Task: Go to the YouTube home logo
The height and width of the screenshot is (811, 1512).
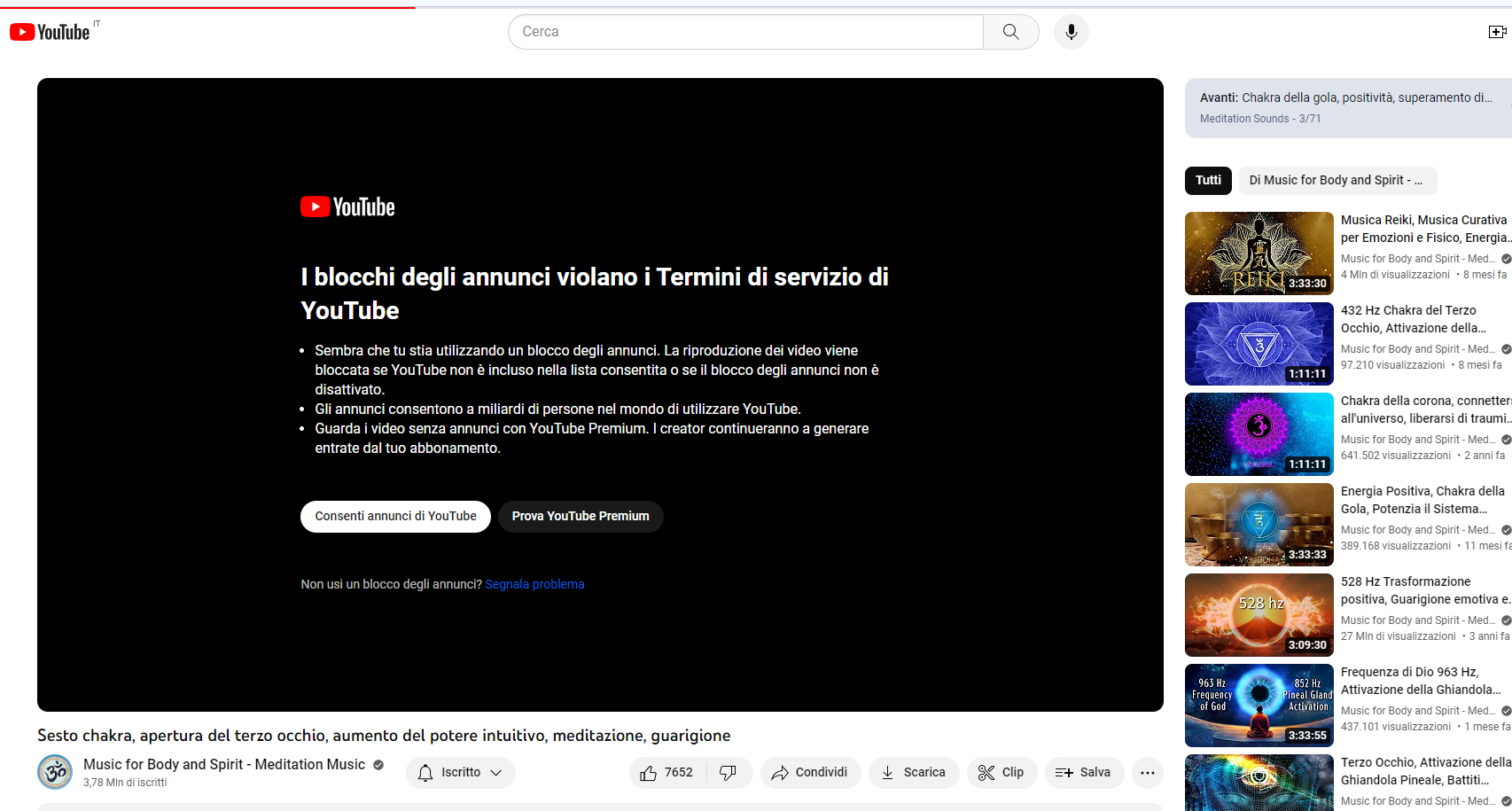Action: 51,32
